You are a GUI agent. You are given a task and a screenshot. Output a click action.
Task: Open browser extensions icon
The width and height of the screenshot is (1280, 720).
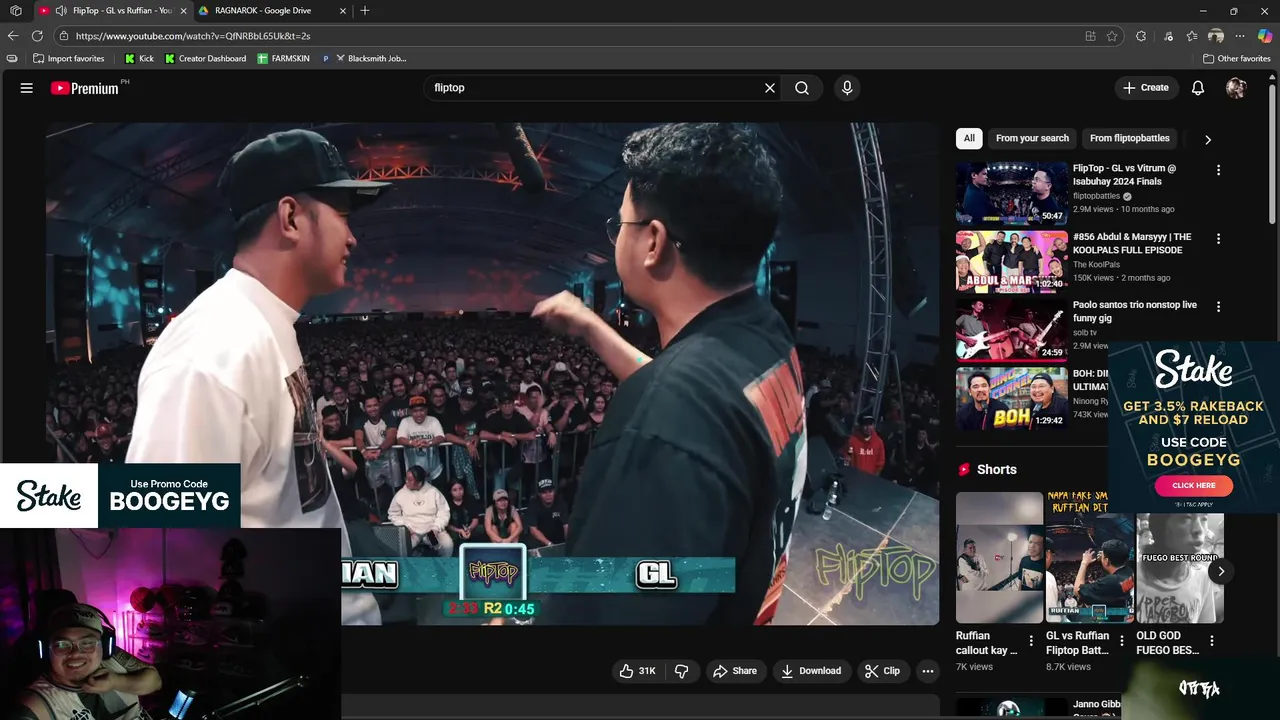tap(1141, 36)
